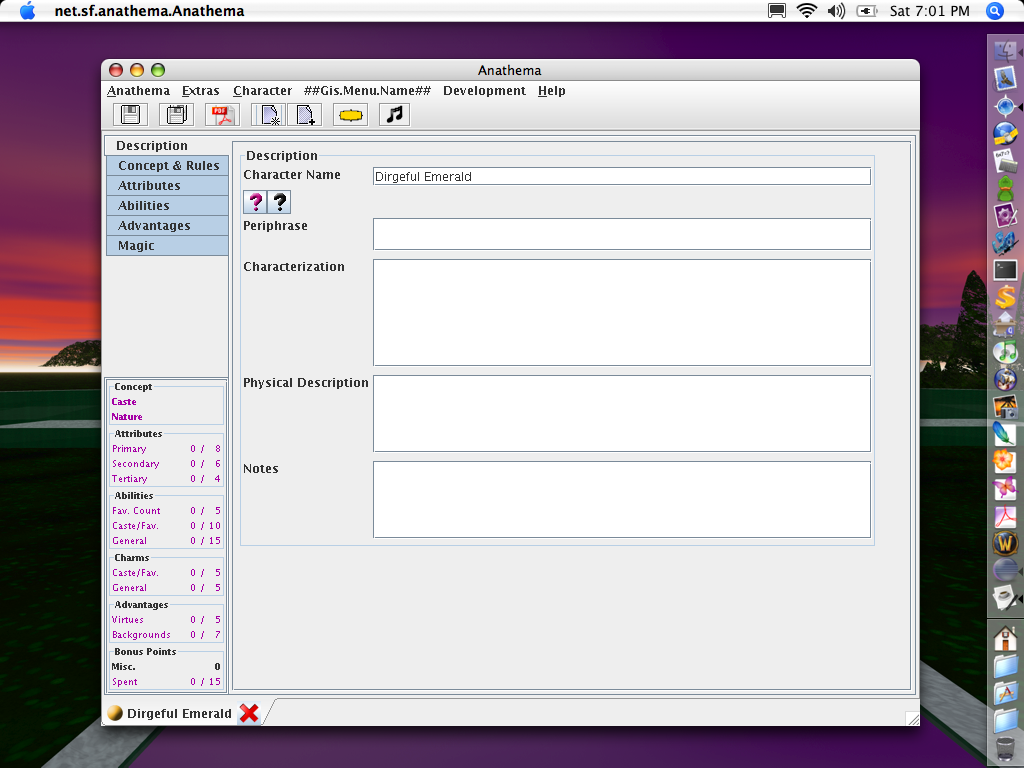This screenshot has height=768, width=1024.
Task: Switch to the Advantages section
Action: click(167, 225)
